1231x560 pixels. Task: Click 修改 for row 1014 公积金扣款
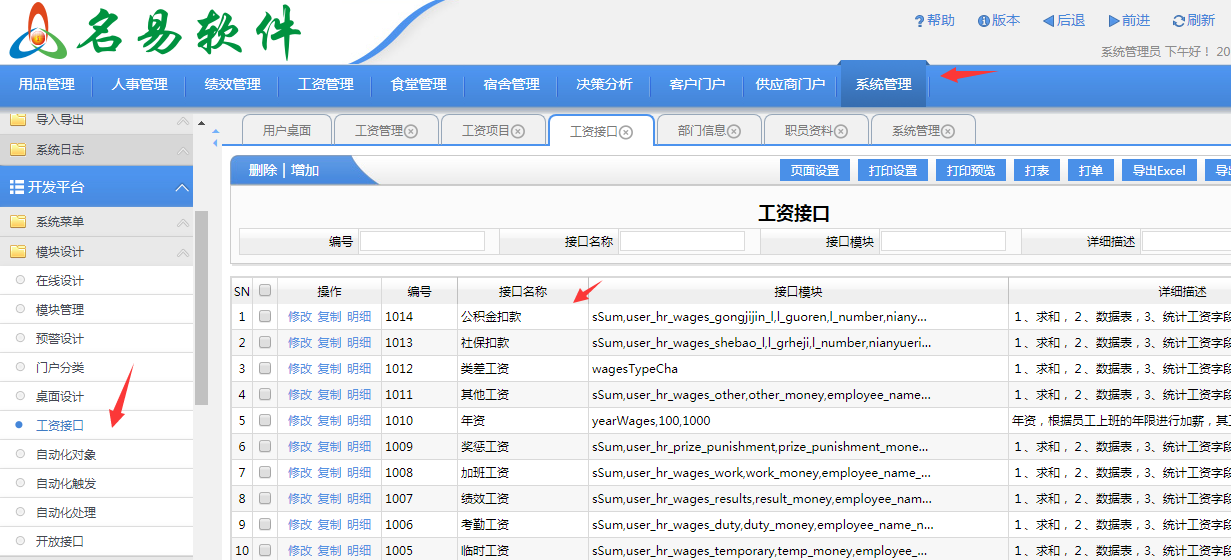(x=300, y=316)
